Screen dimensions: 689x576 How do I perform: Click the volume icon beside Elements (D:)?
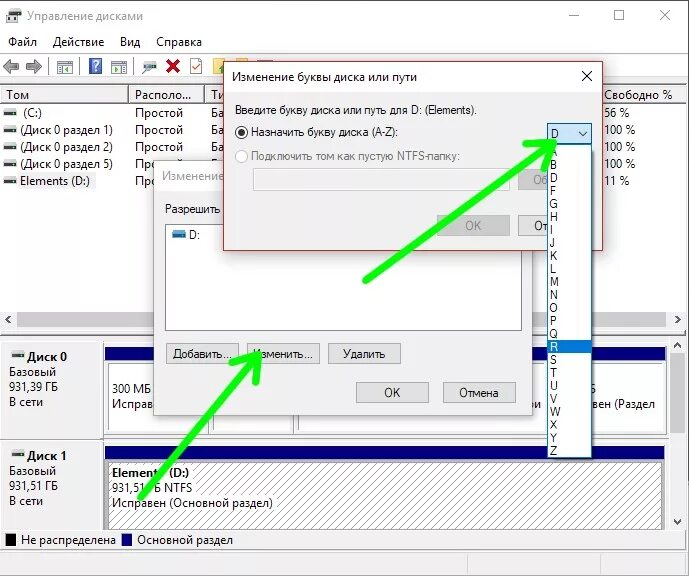point(10,181)
